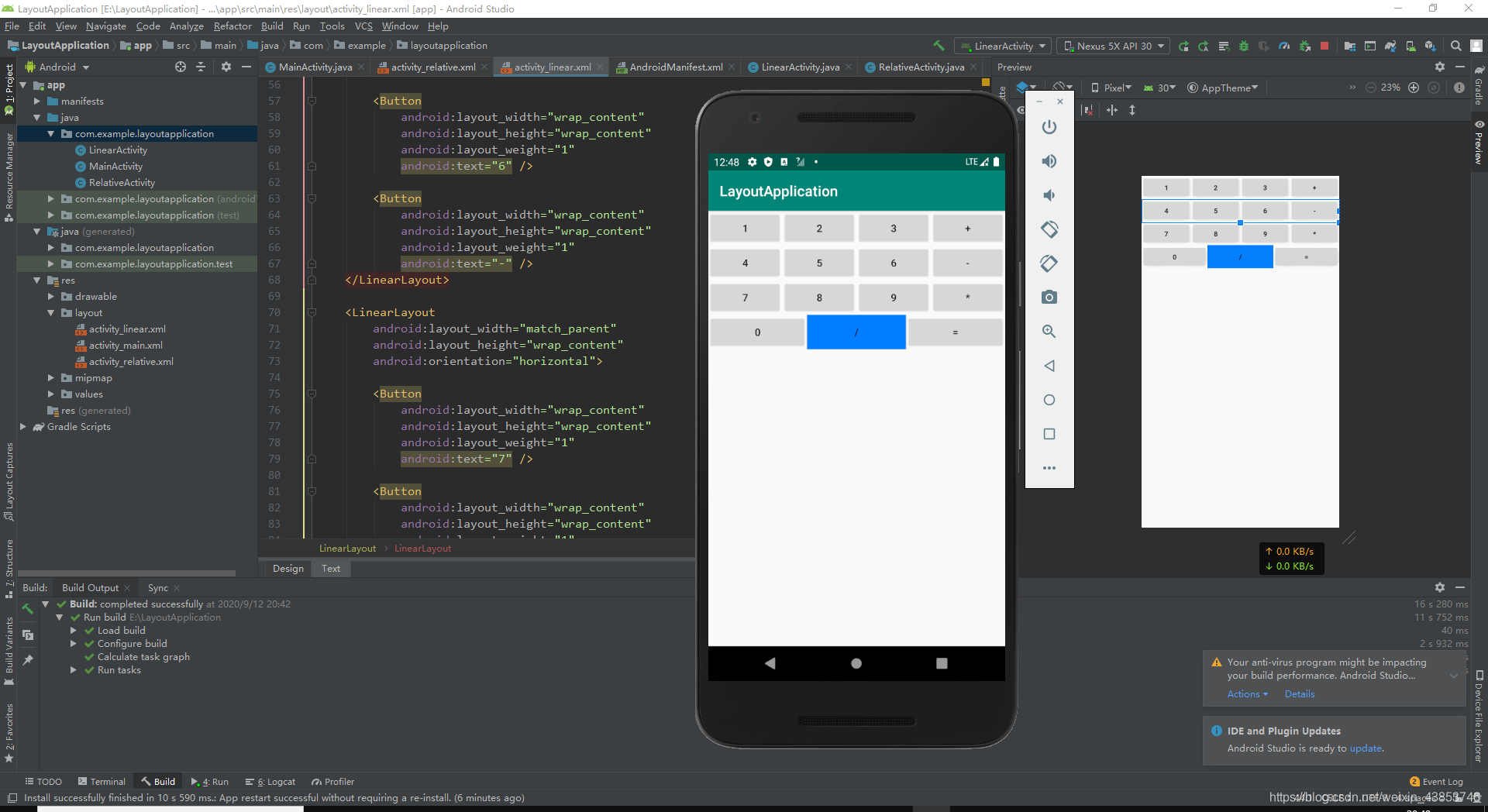Expand the manifests folder
This screenshot has height=812, width=1488.
37,101
